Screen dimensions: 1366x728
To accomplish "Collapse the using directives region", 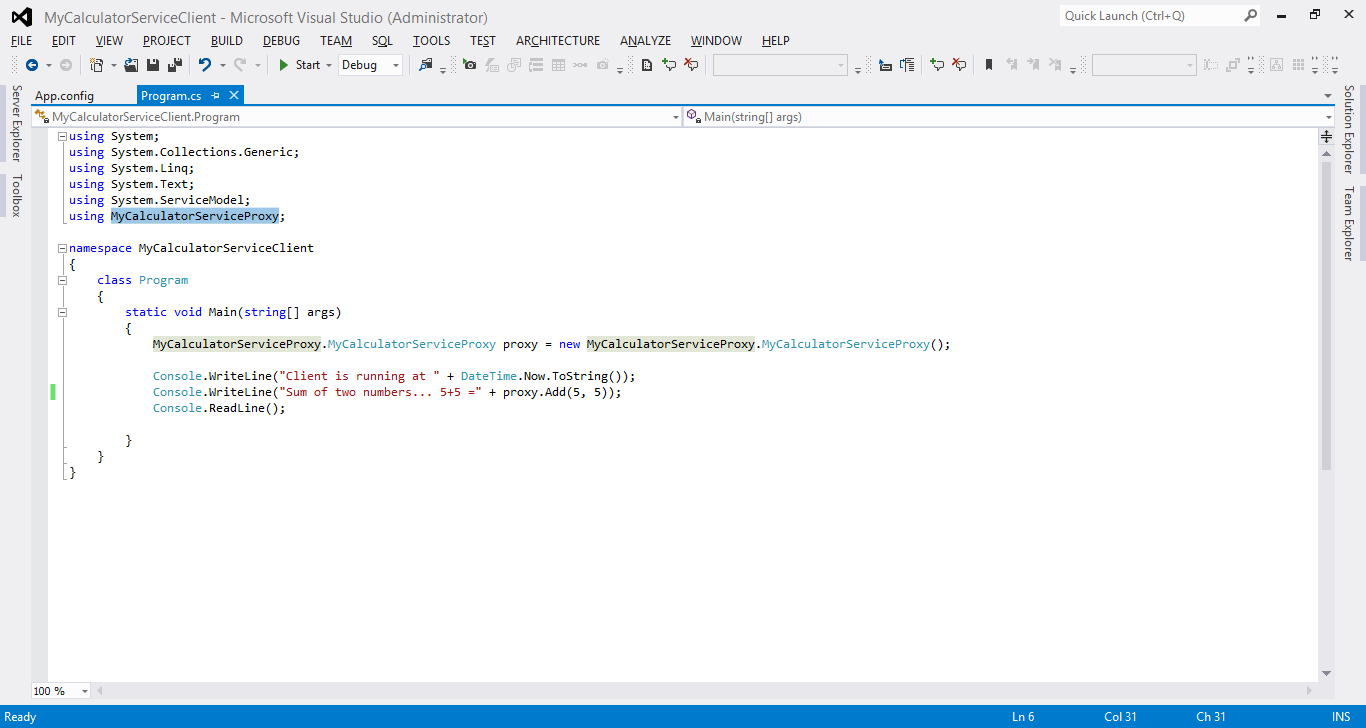I will (x=62, y=136).
